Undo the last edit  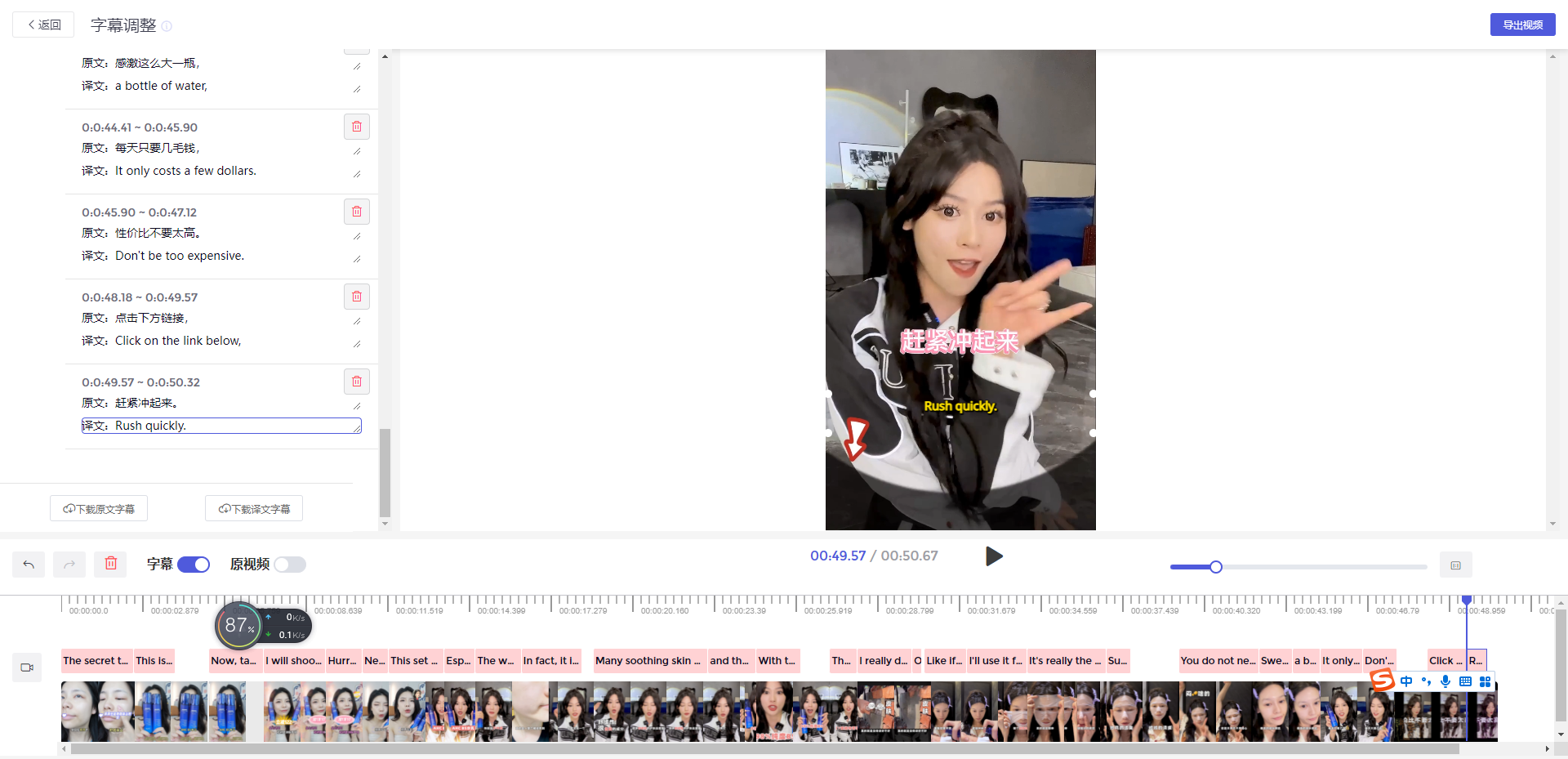point(29,564)
